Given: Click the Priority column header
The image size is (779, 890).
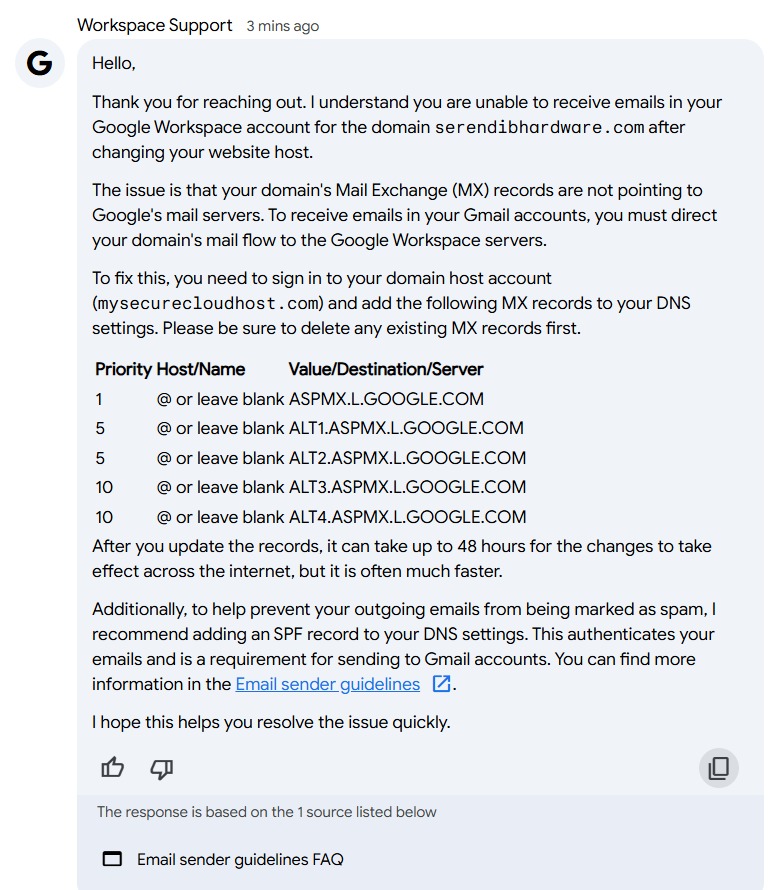Looking at the screenshot, I should pos(123,370).
